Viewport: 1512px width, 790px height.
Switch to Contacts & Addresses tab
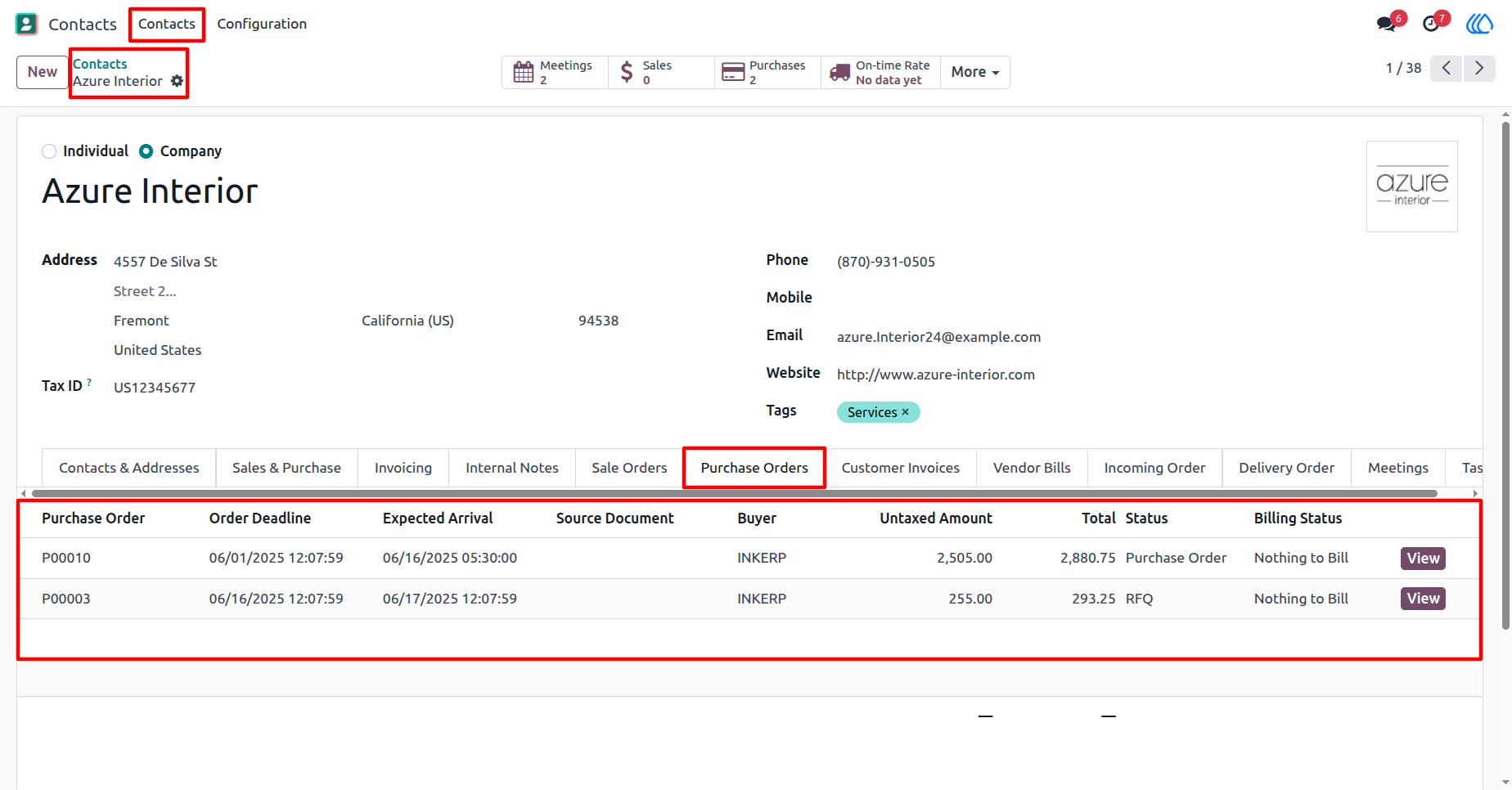tap(129, 468)
